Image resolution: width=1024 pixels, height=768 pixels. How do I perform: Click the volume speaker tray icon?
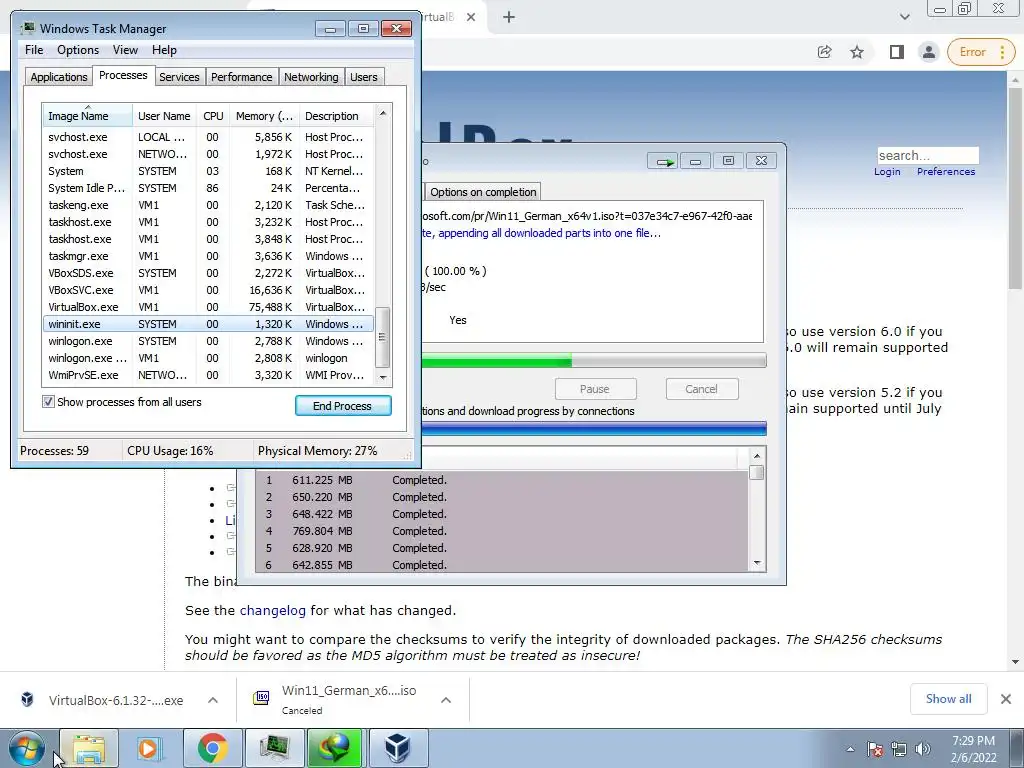click(923, 749)
